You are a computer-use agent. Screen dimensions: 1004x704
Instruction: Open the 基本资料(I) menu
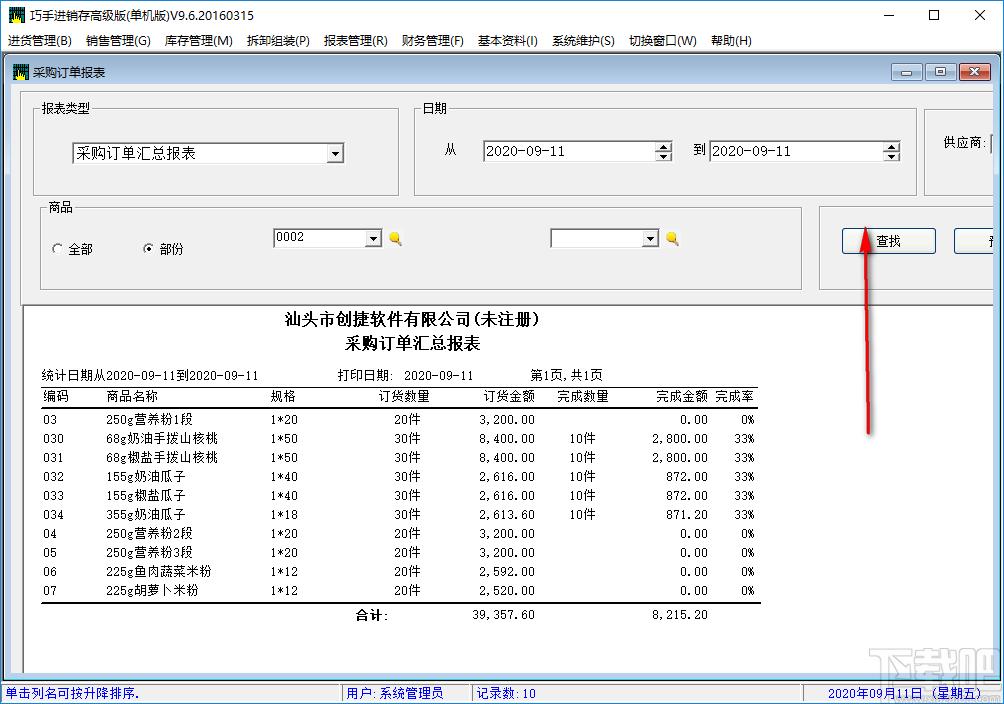click(x=508, y=40)
